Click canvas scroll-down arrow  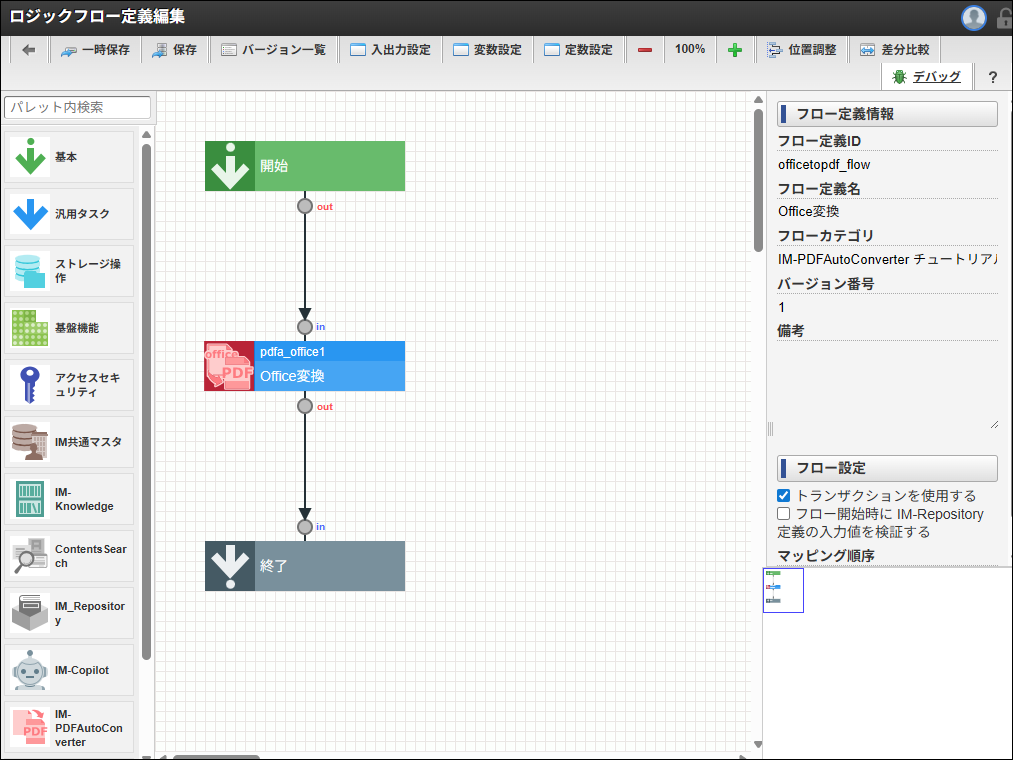pyautogui.click(x=758, y=744)
